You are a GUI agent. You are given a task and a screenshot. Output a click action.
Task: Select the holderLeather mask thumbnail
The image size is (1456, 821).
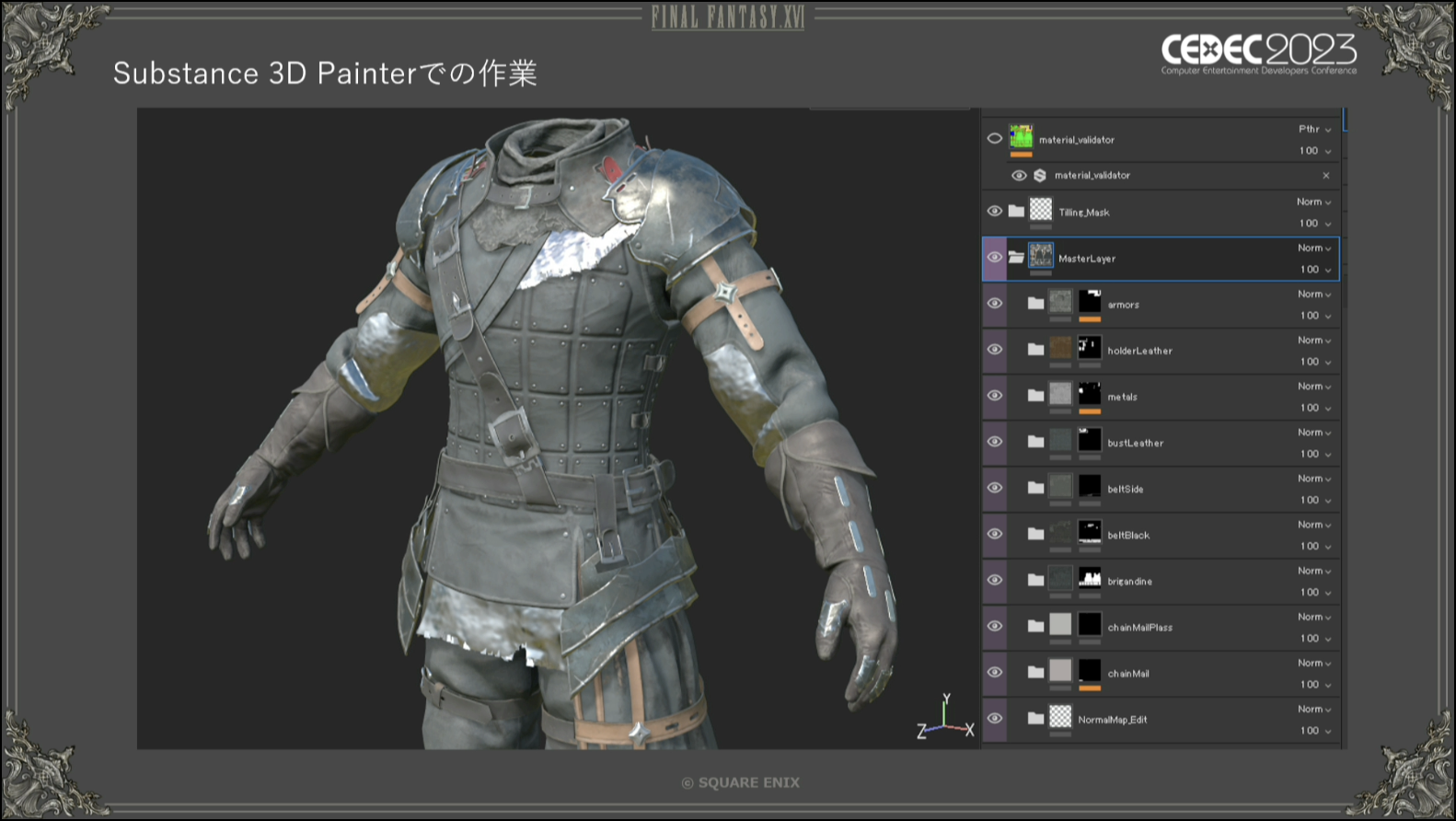pos(1090,347)
